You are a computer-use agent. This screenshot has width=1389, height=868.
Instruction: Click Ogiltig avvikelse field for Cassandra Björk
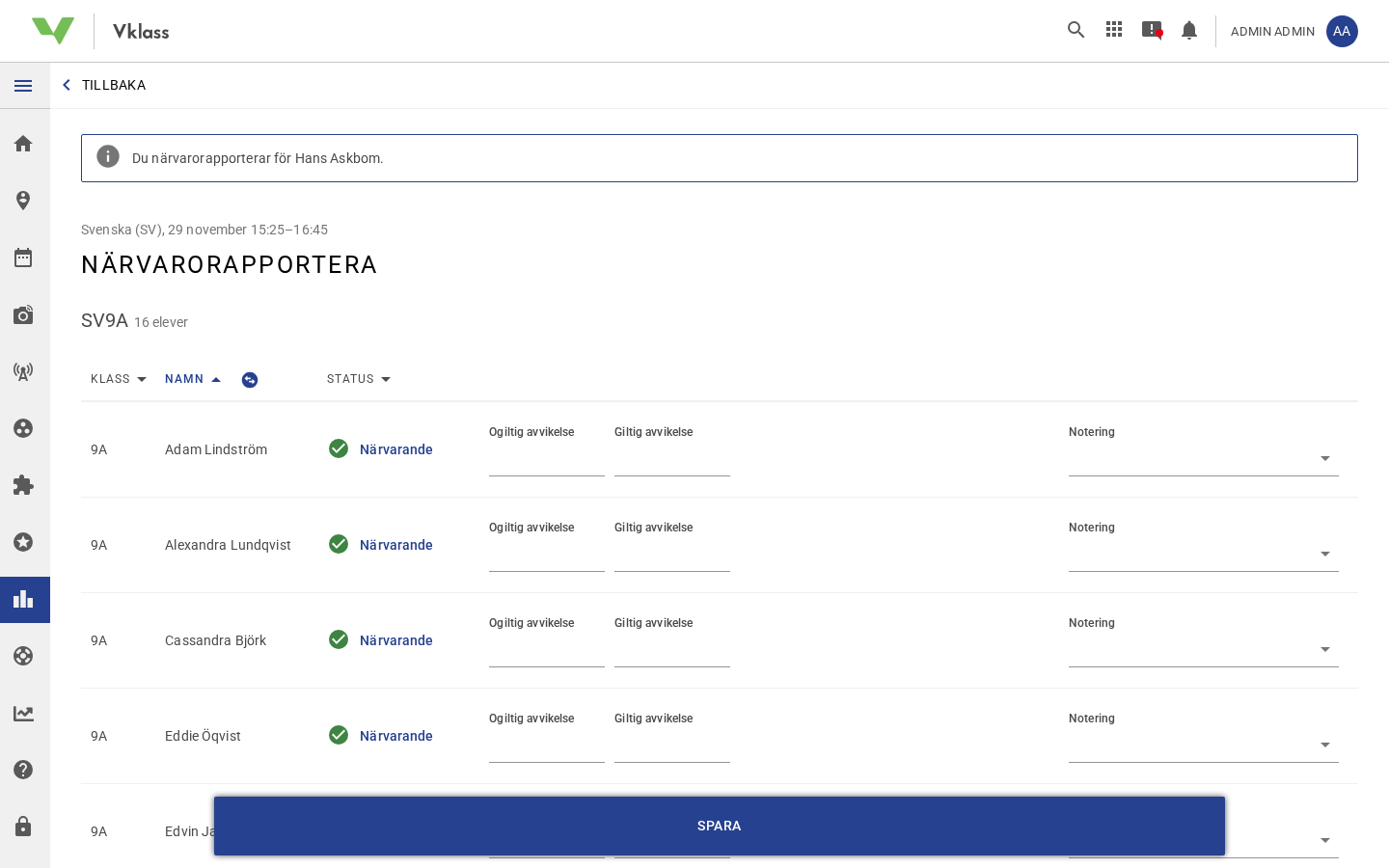click(547, 651)
